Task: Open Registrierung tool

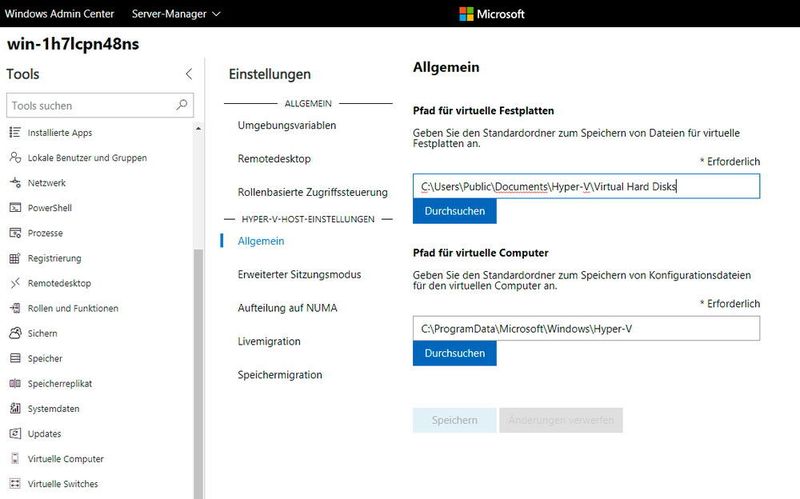Action: [x=54, y=258]
